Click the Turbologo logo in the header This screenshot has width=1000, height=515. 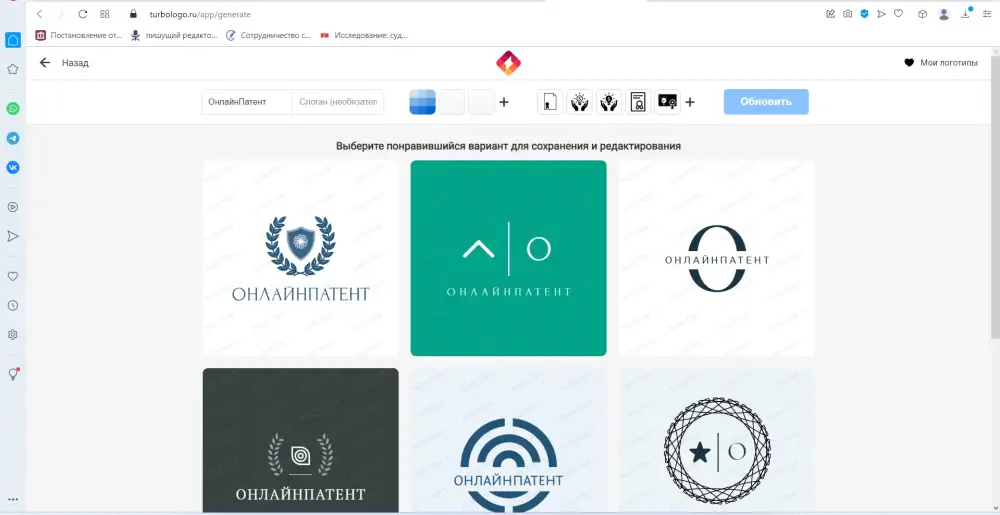point(508,63)
